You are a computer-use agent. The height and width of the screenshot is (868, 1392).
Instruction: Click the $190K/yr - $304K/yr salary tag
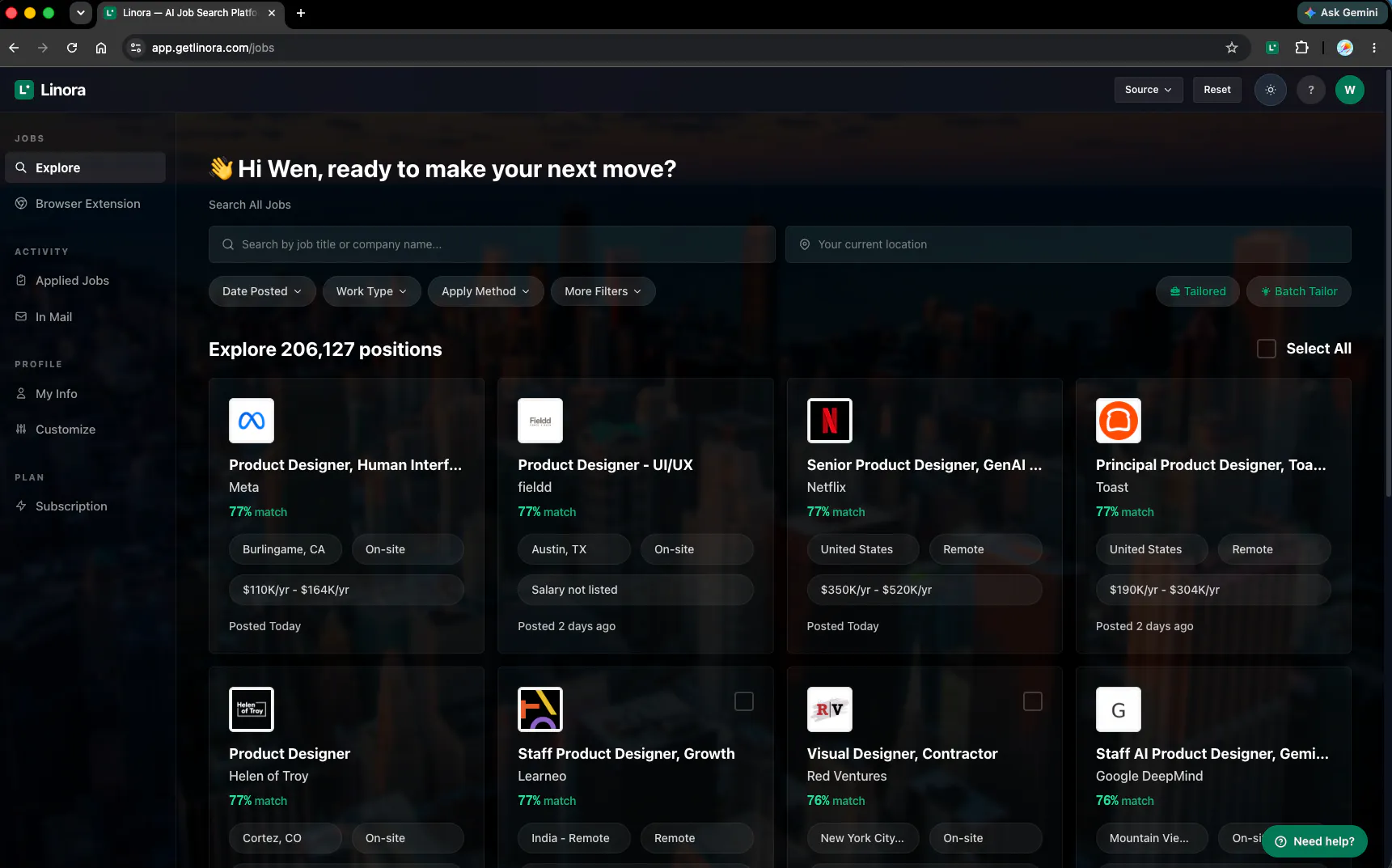(x=1213, y=590)
